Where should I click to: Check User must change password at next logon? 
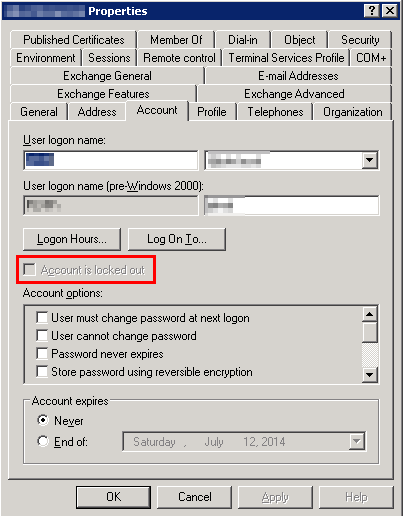pyautogui.click(x=42, y=317)
